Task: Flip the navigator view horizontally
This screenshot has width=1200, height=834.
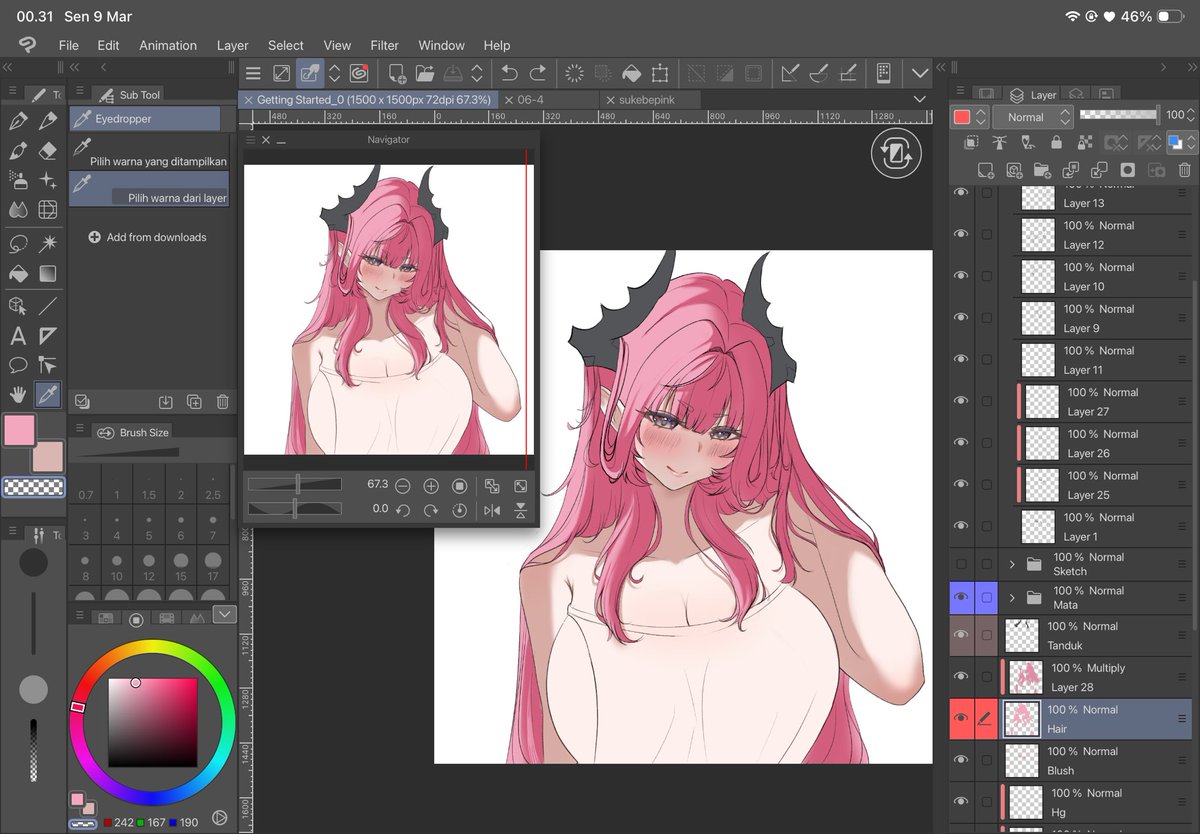Action: 492,510
